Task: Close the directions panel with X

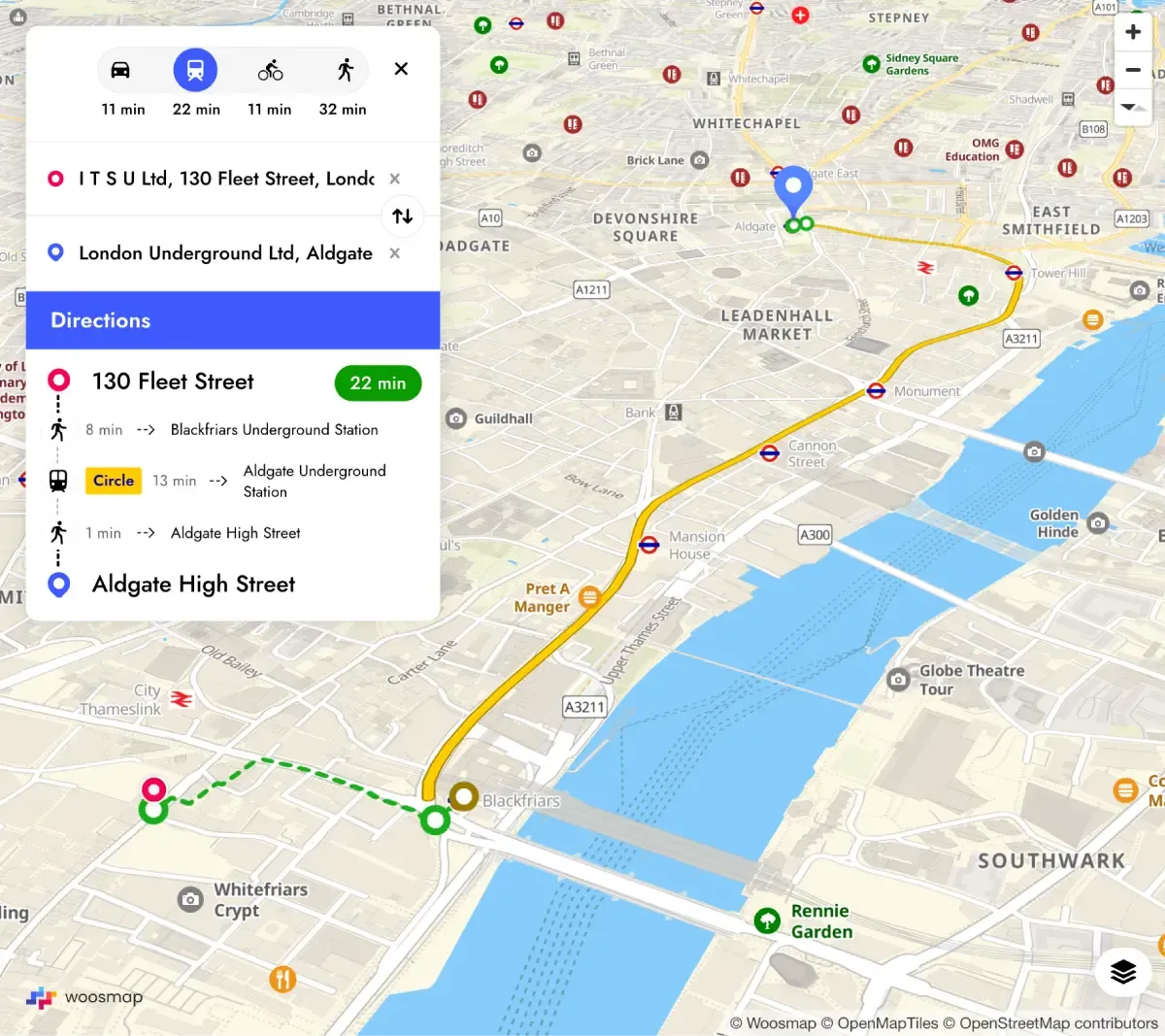Action: click(x=401, y=69)
